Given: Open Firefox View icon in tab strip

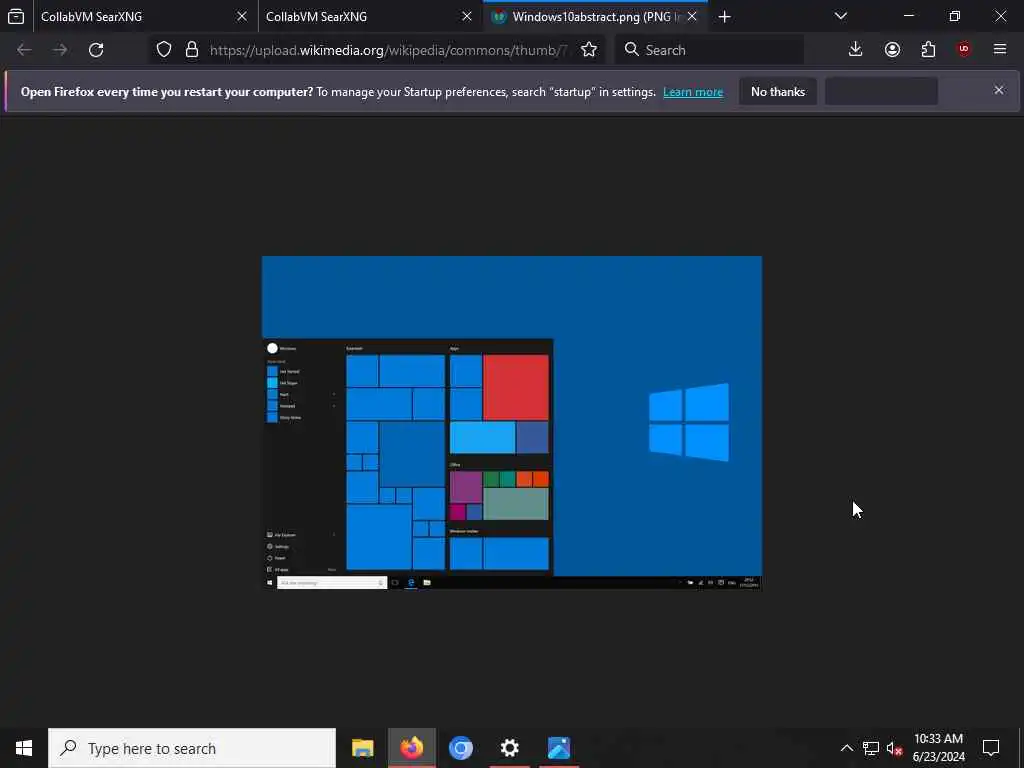Looking at the screenshot, I should point(16,17).
